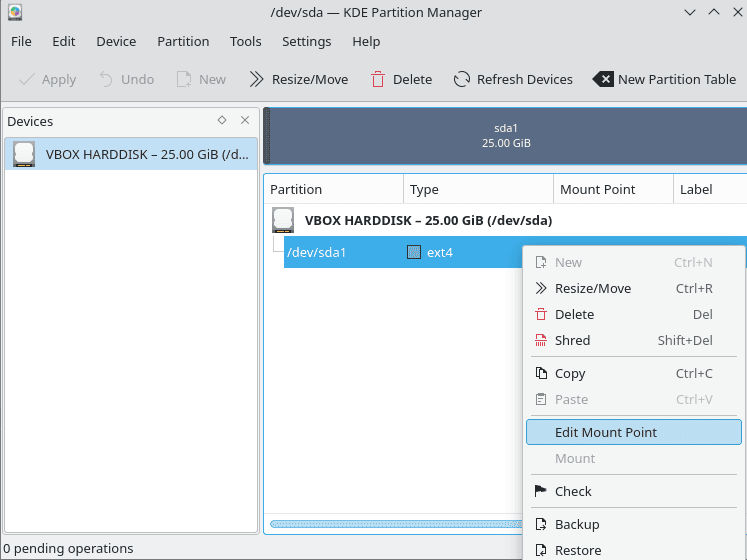Sort by the Type column header
The width and height of the screenshot is (747, 560).
478,189
